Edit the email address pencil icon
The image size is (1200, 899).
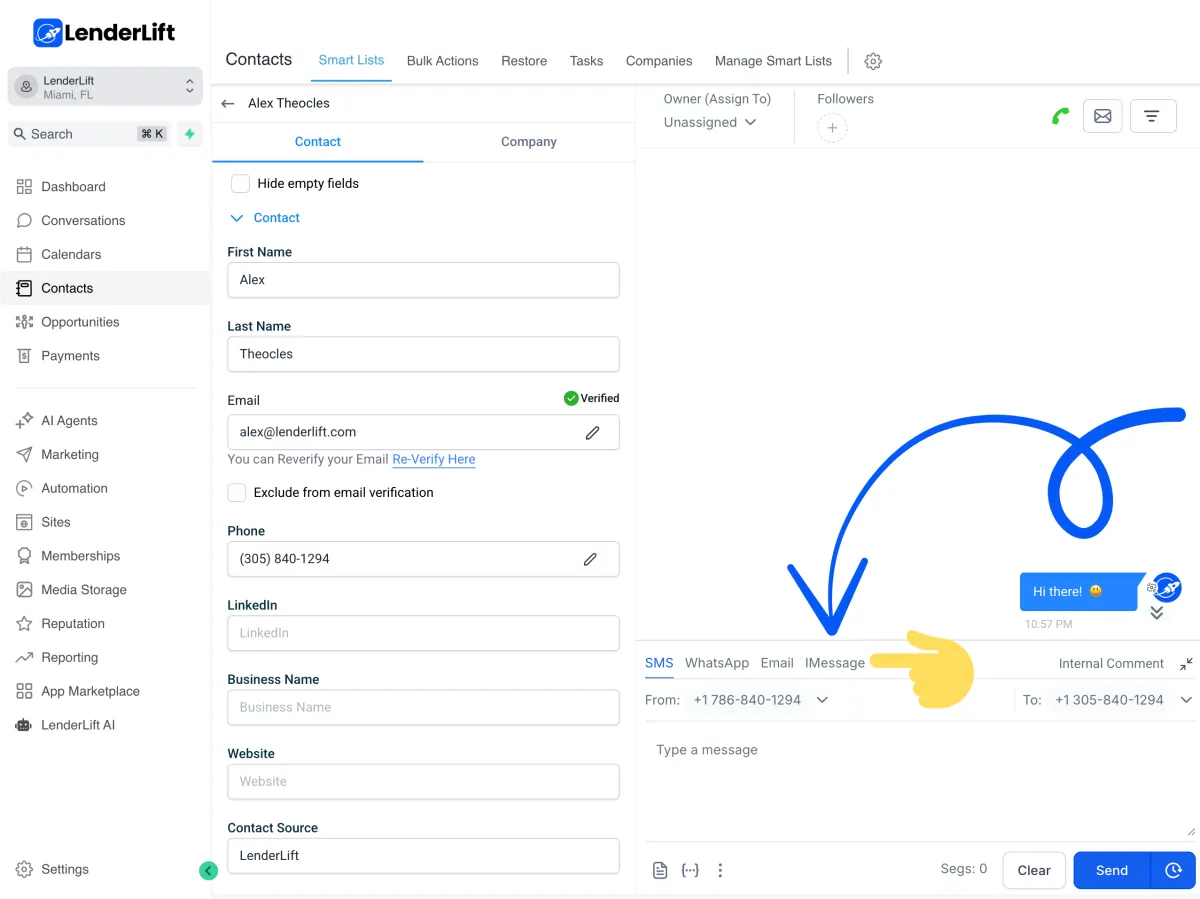point(593,433)
